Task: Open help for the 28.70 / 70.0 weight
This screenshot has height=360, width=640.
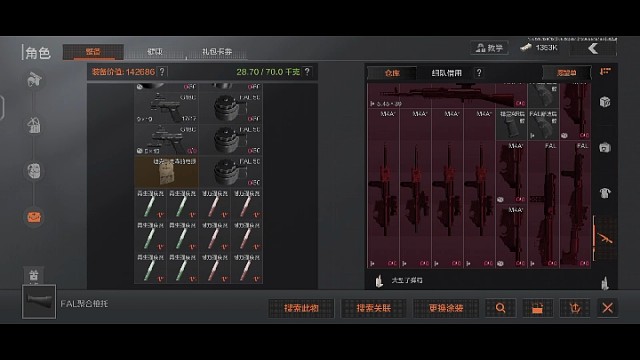Action: (307, 72)
